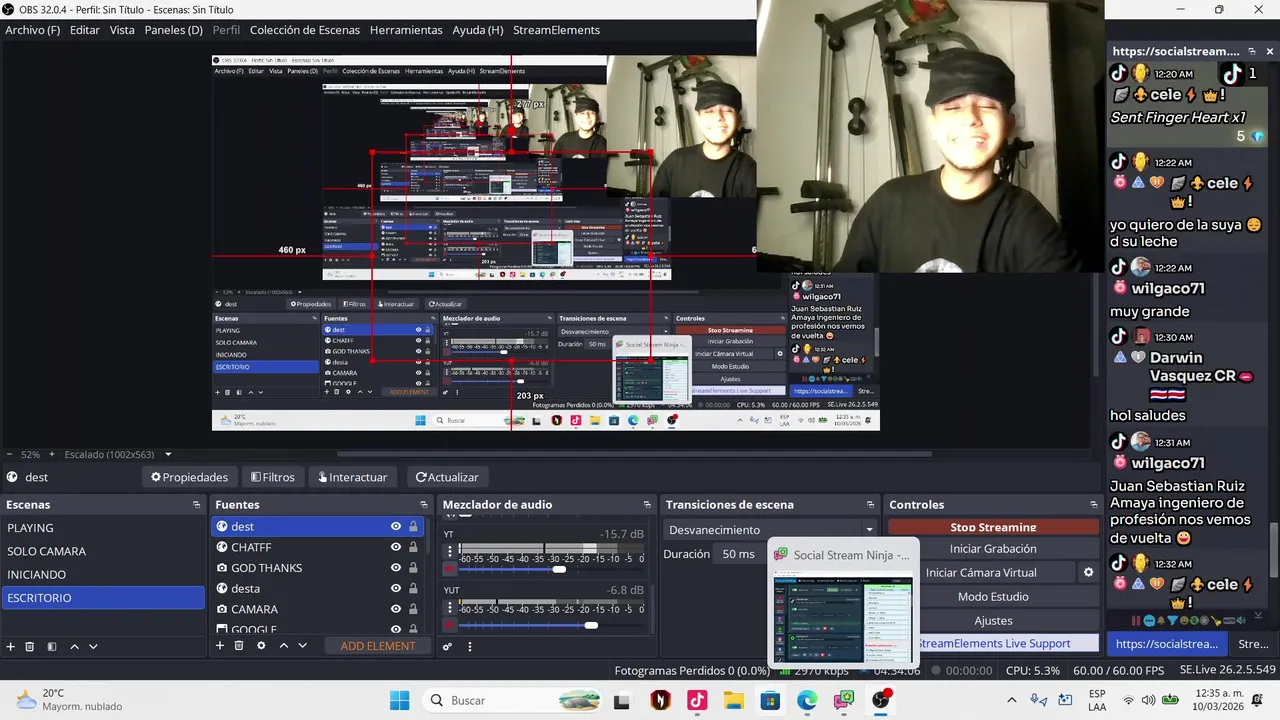Image resolution: width=1280 pixels, height=720 pixels.
Task: Open Ajustes settings button
Action: point(993,621)
